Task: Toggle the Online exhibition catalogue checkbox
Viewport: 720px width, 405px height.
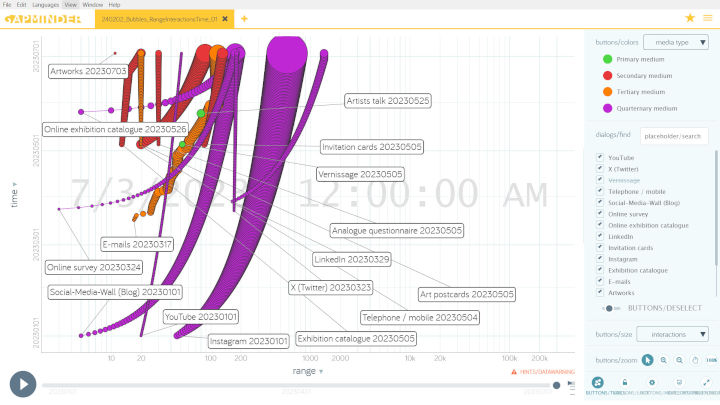Action: pos(600,225)
